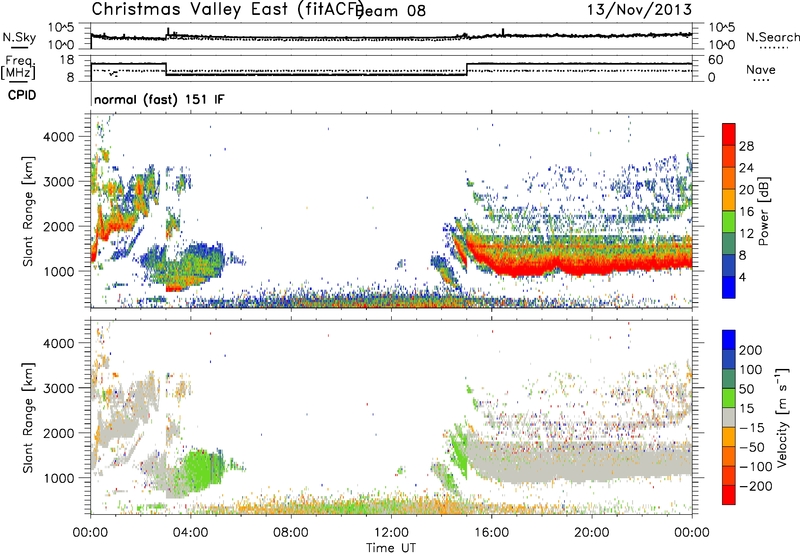The image size is (800, 554).
Task: Click the Time UT axis label
Action: [391, 548]
